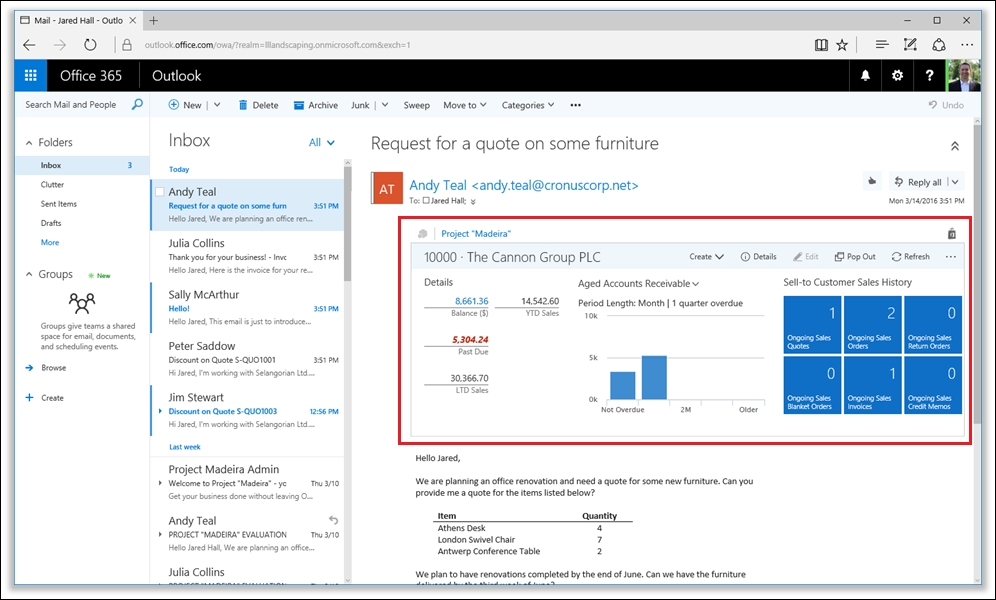Open more mail commands ellipsis in toolbar
This screenshot has width=996, height=600.
pyautogui.click(x=575, y=105)
